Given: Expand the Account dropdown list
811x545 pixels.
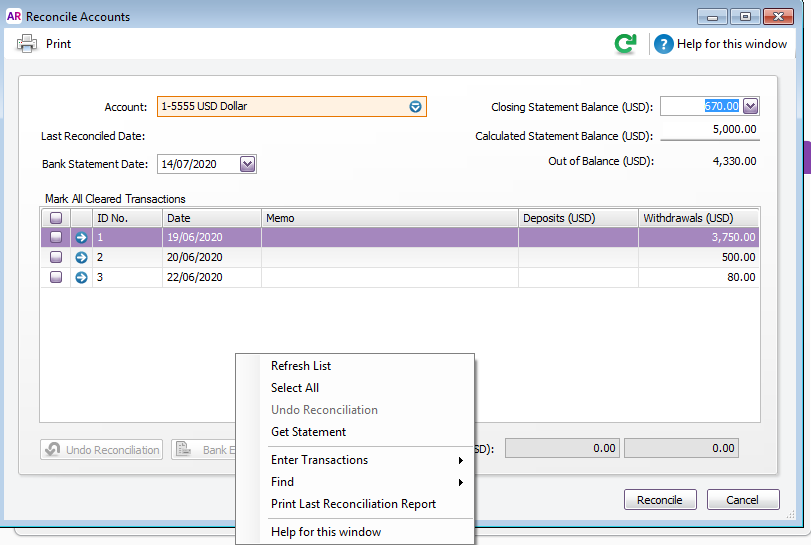Looking at the screenshot, I should click(x=416, y=106).
